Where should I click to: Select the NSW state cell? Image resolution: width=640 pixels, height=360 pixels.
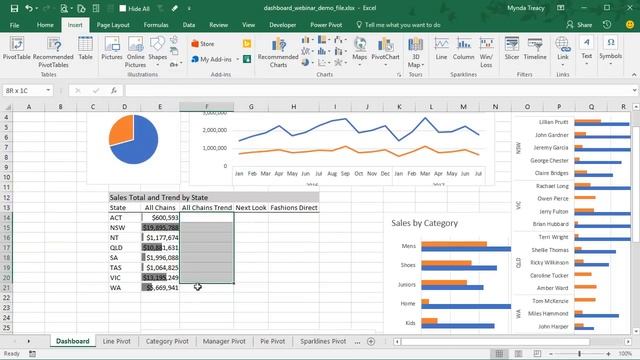pyautogui.click(x=124, y=228)
